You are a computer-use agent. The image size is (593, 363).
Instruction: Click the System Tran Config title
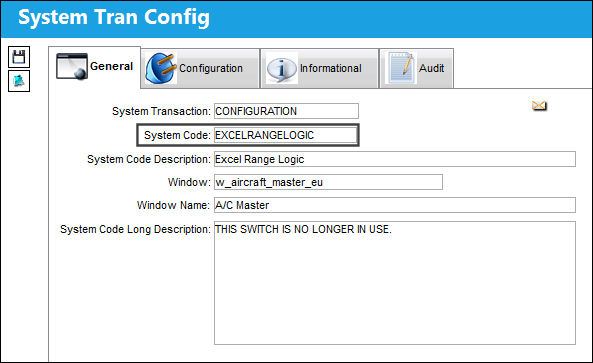point(114,17)
